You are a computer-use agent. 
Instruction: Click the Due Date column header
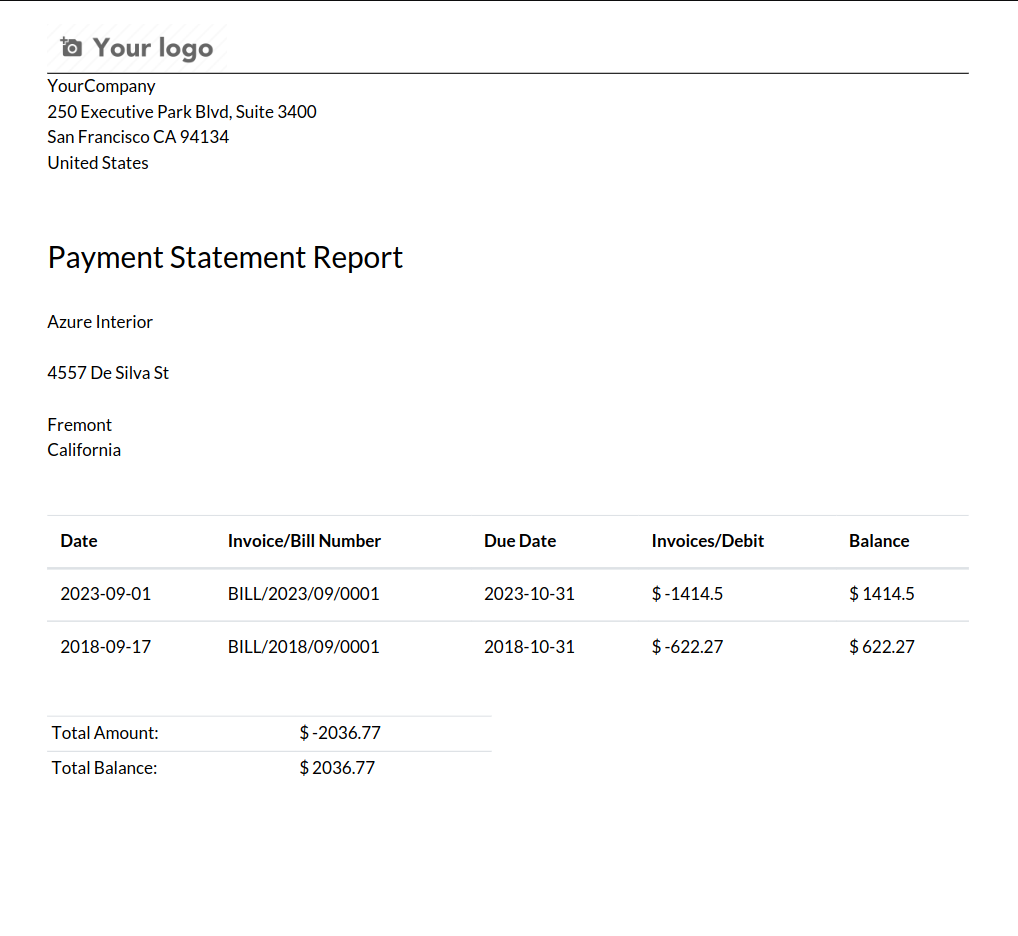click(520, 541)
